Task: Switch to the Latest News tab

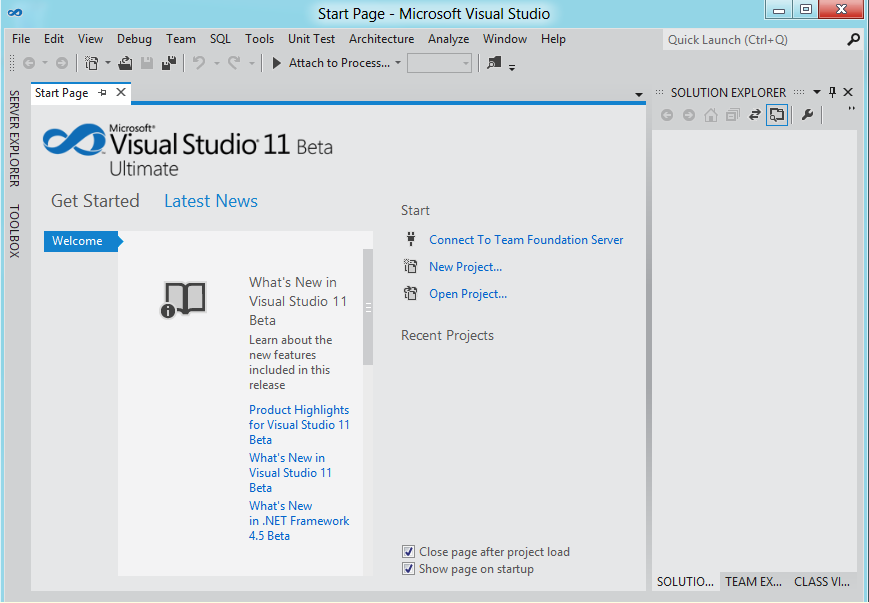Action: click(211, 201)
